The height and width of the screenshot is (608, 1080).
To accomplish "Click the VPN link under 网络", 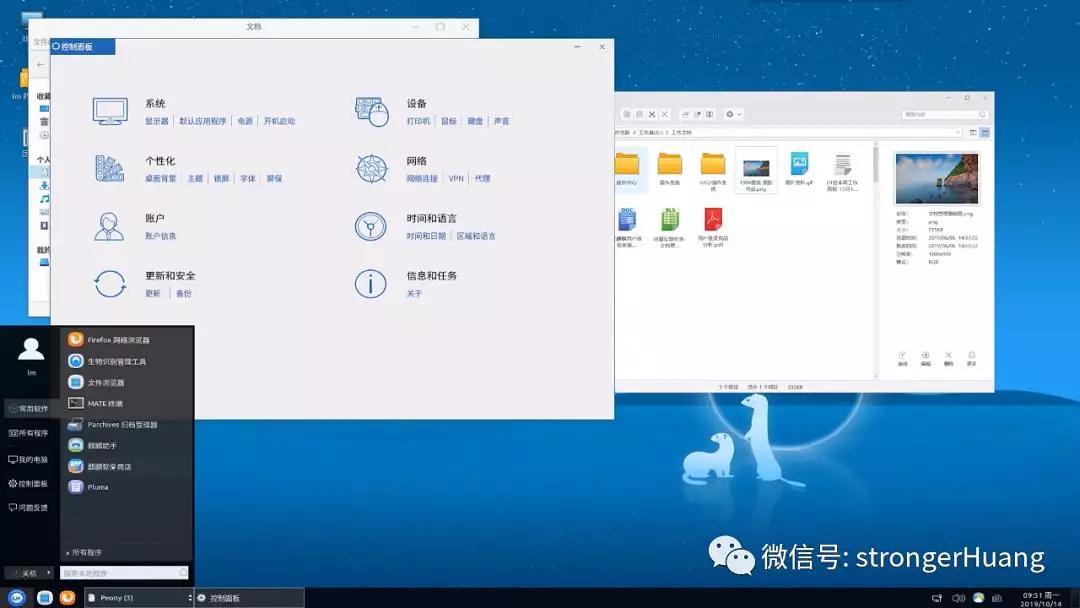I will (456, 179).
